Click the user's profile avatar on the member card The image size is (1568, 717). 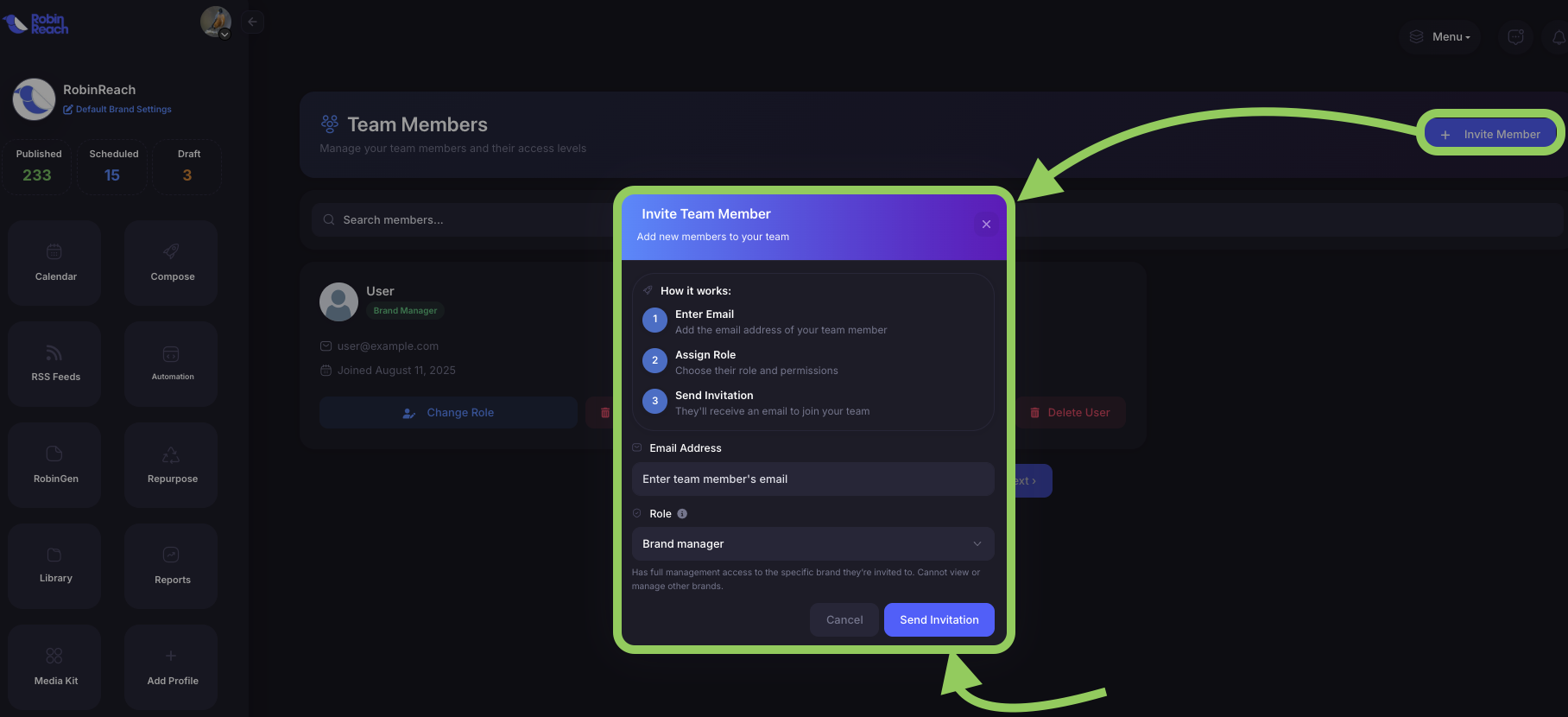(x=338, y=301)
